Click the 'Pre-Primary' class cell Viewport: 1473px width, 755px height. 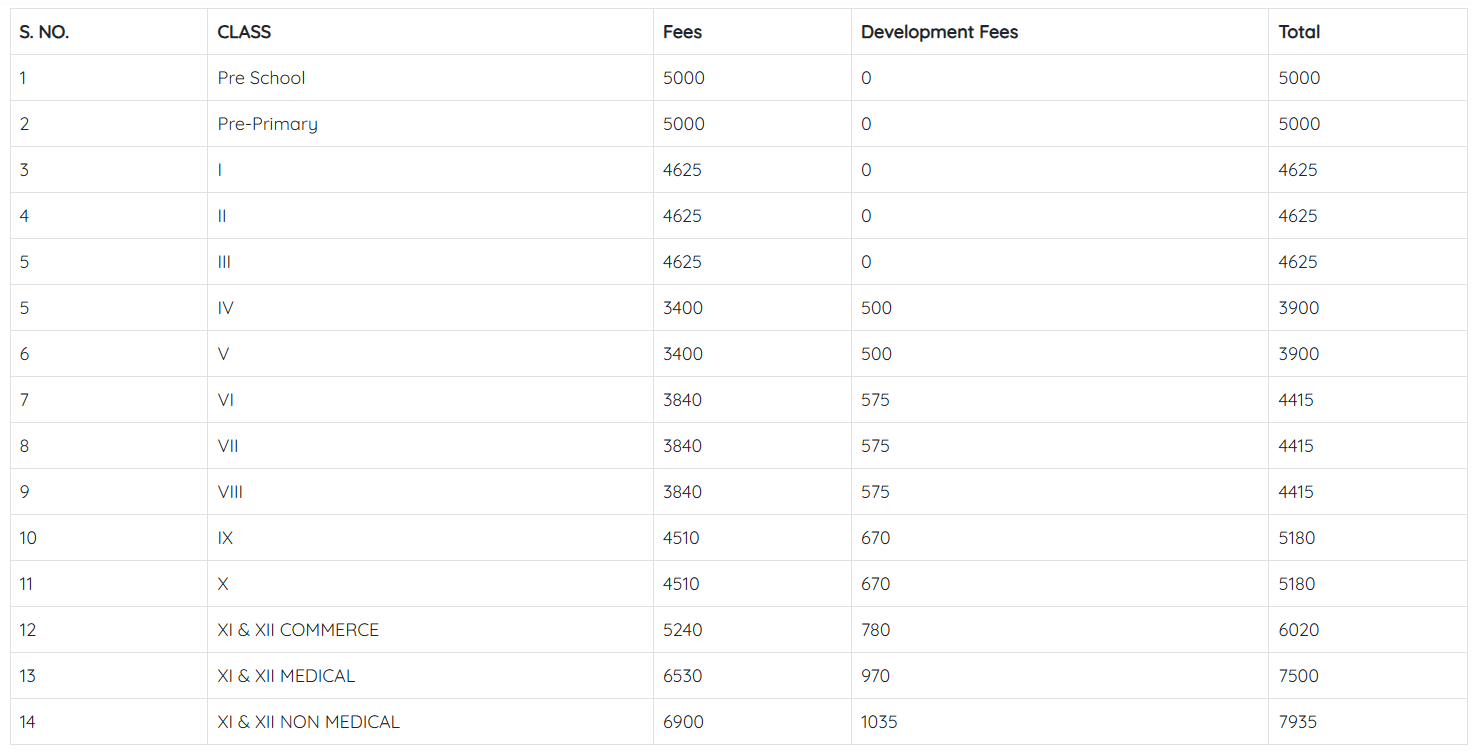click(267, 124)
